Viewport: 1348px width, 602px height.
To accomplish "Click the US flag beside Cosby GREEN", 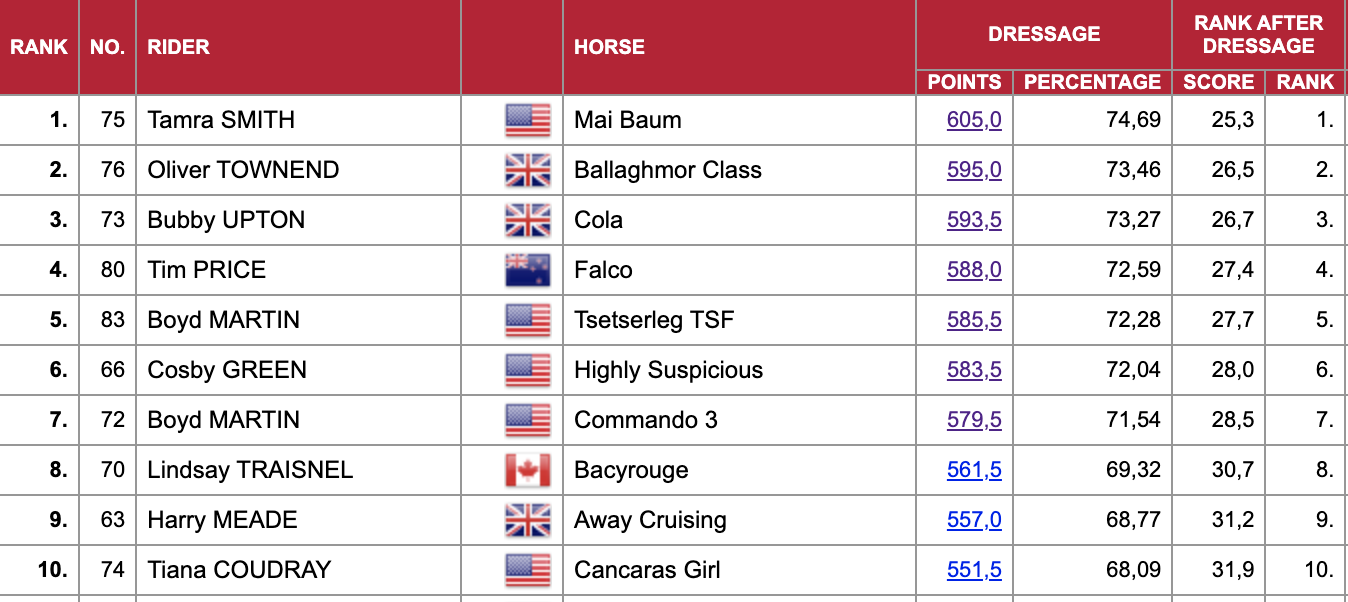I will (x=528, y=370).
